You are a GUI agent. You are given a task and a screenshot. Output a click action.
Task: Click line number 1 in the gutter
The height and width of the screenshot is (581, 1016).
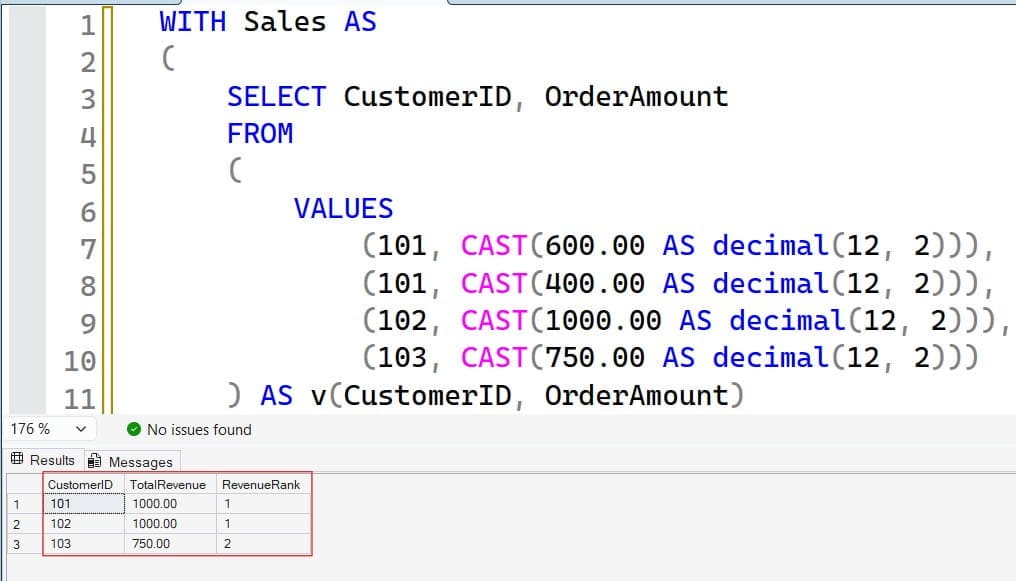[88, 25]
